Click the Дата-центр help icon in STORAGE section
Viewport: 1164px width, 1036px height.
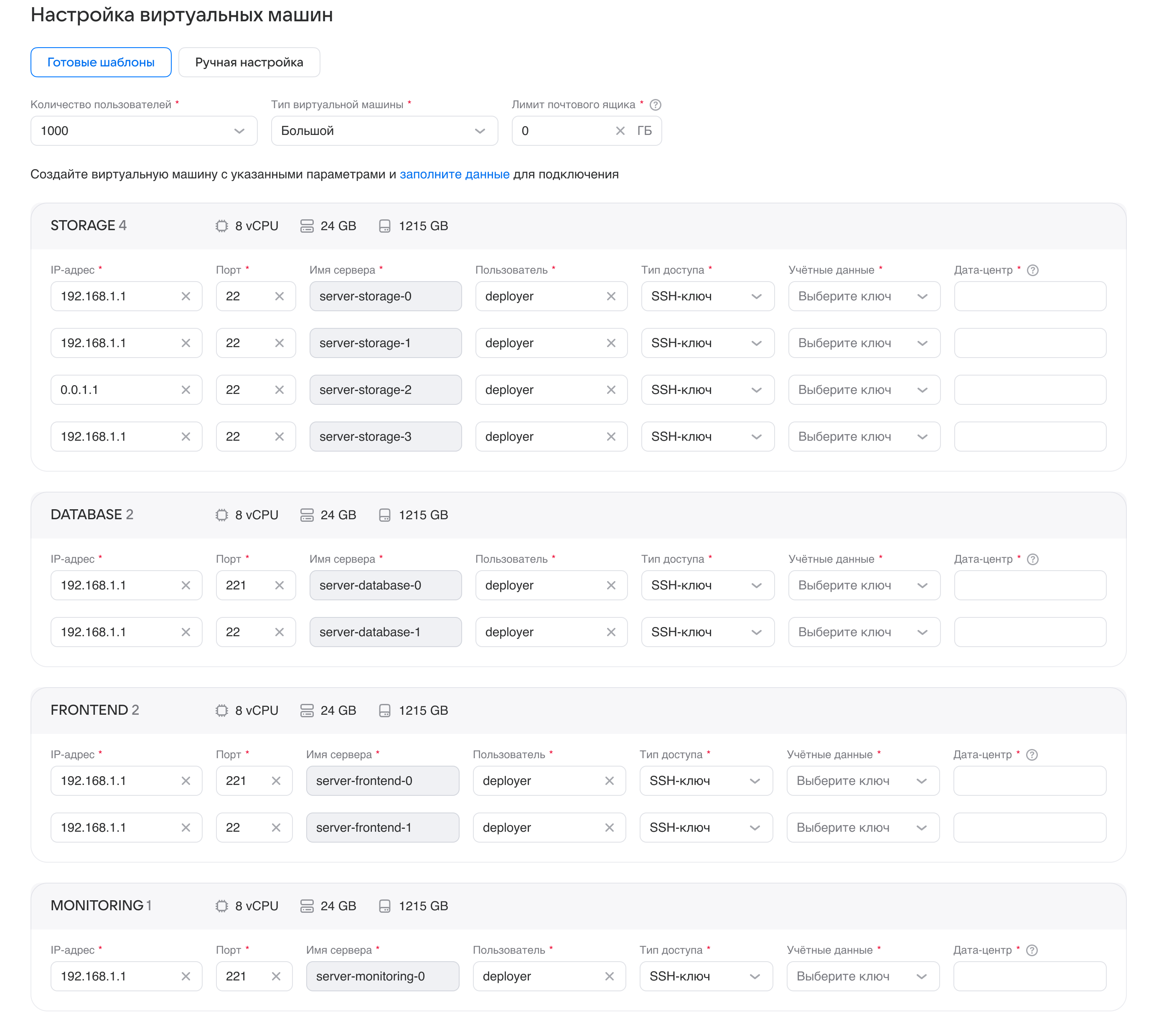1032,271
